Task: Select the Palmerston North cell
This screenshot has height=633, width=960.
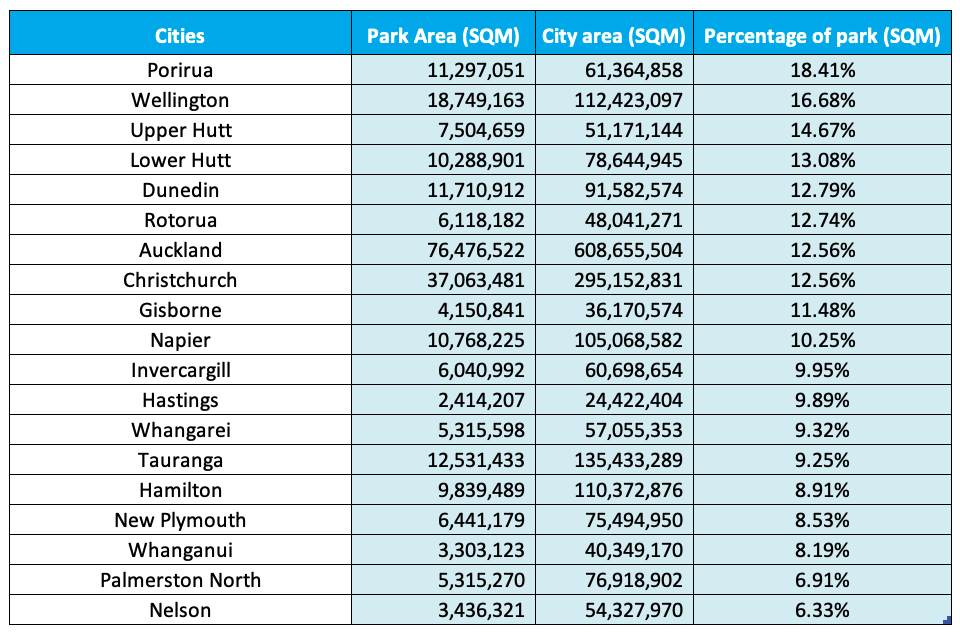Action: (x=180, y=580)
